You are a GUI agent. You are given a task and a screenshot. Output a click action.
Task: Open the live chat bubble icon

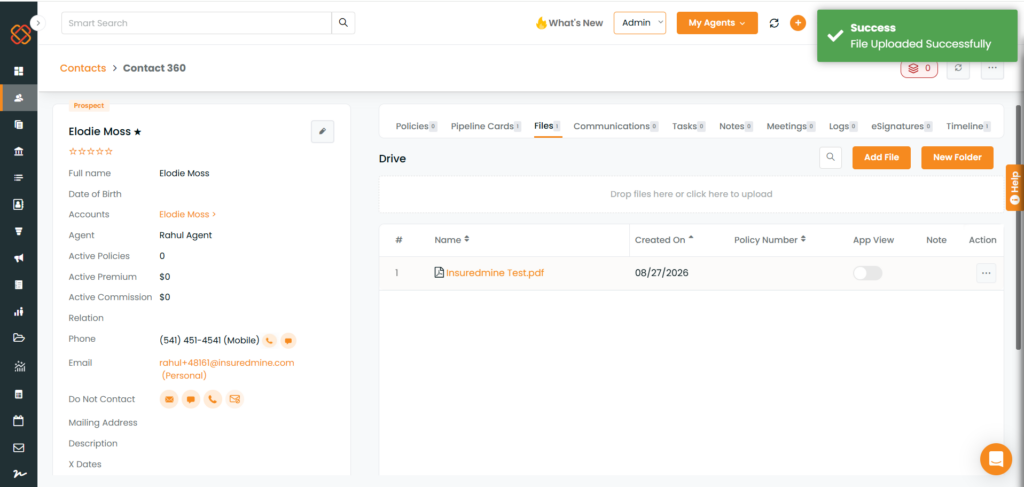click(x=995, y=459)
